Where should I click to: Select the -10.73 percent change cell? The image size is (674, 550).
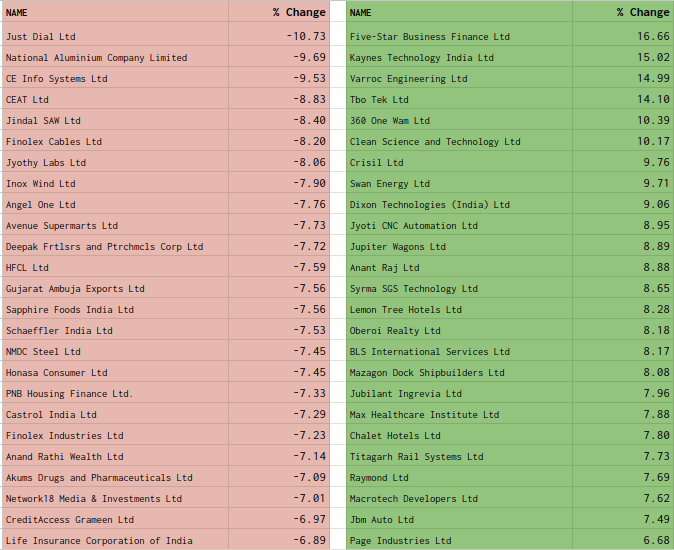[x=279, y=36]
